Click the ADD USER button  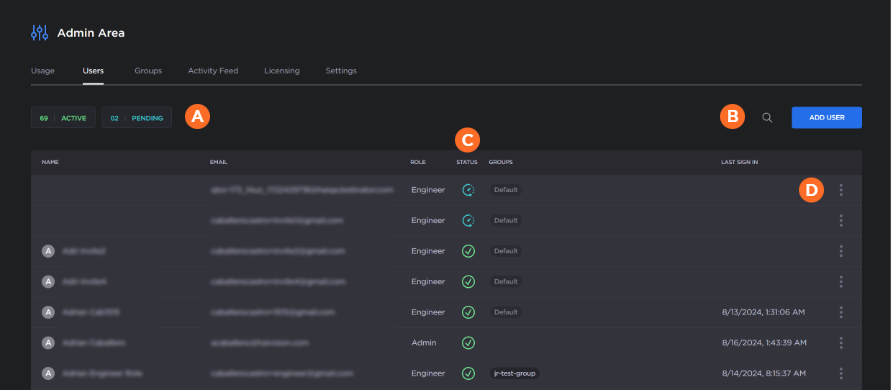(x=827, y=118)
